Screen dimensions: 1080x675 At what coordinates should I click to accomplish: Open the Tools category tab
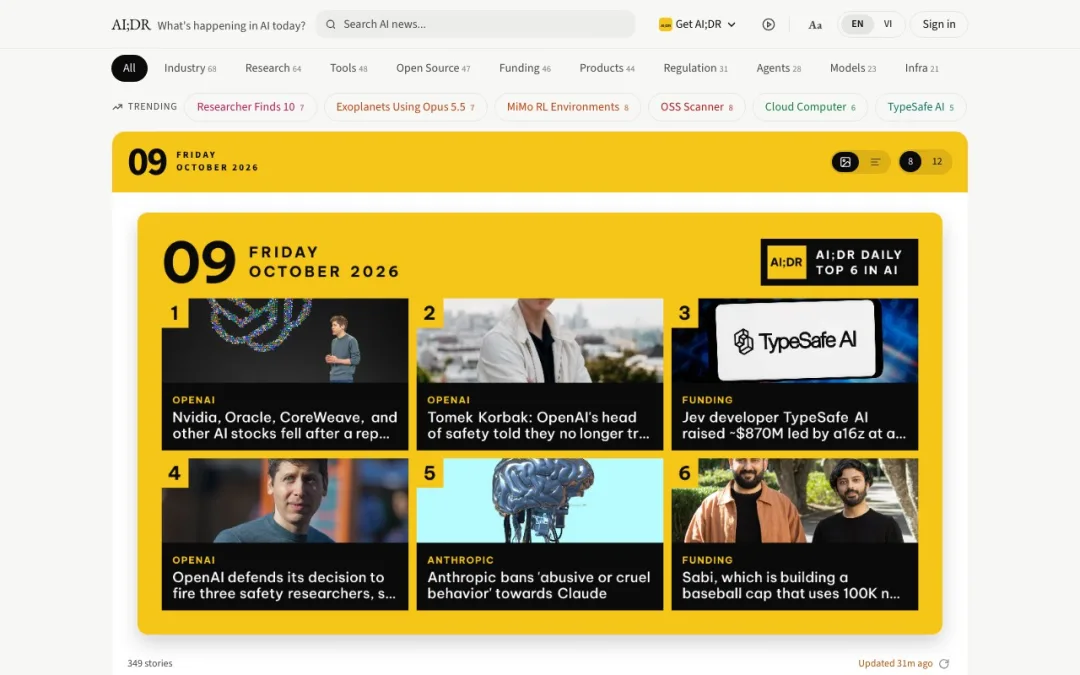click(x=349, y=68)
